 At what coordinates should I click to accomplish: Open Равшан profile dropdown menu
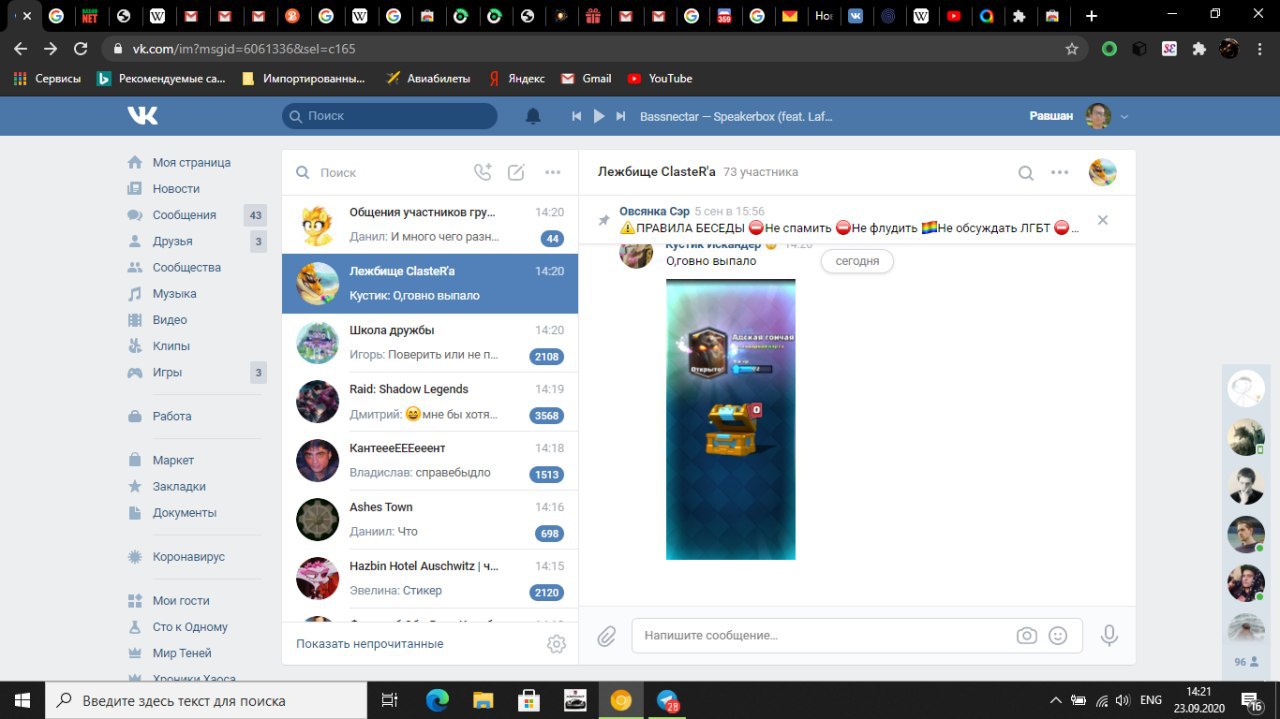click(1079, 116)
